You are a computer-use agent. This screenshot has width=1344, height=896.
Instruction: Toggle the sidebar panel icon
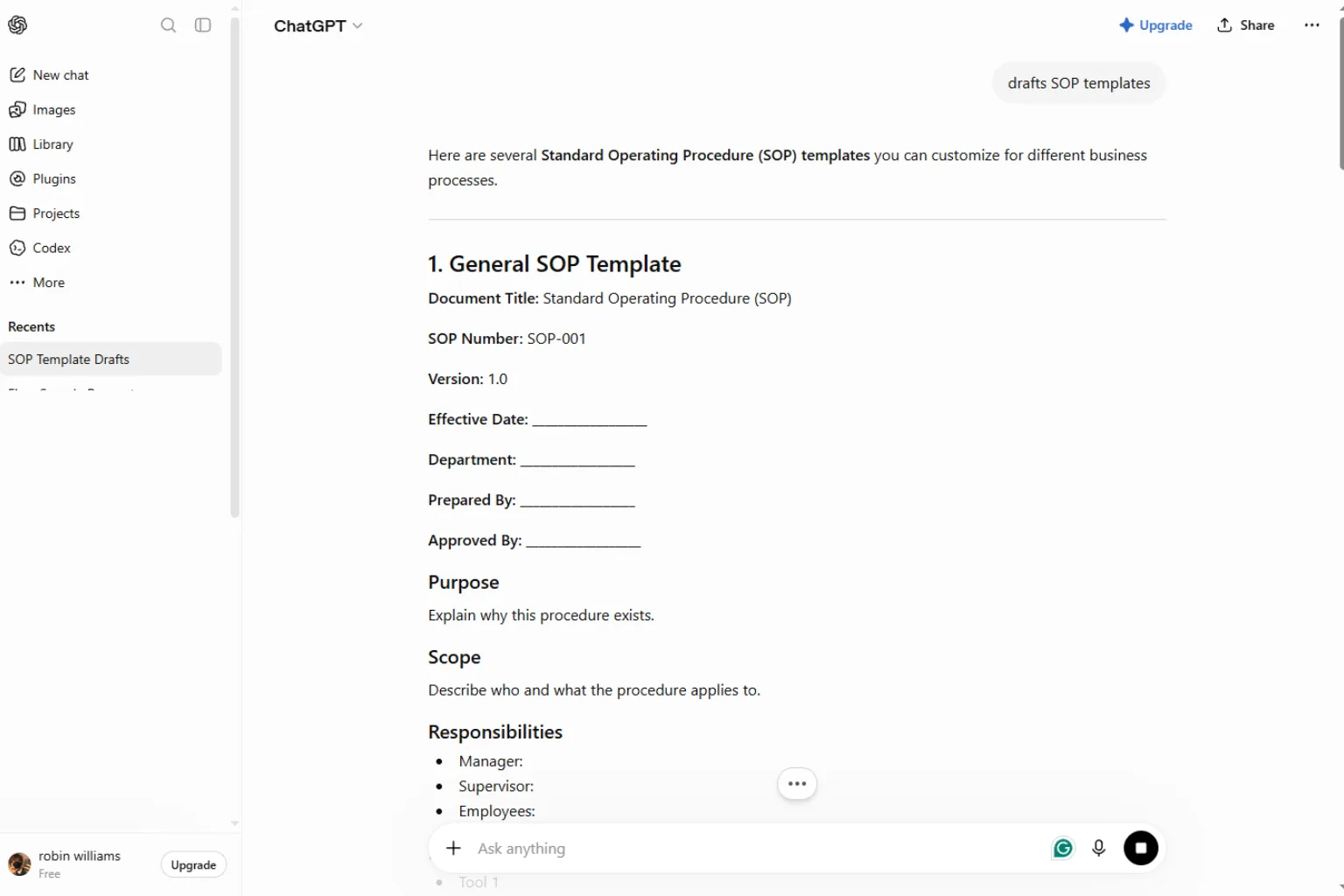pos(203,25)
